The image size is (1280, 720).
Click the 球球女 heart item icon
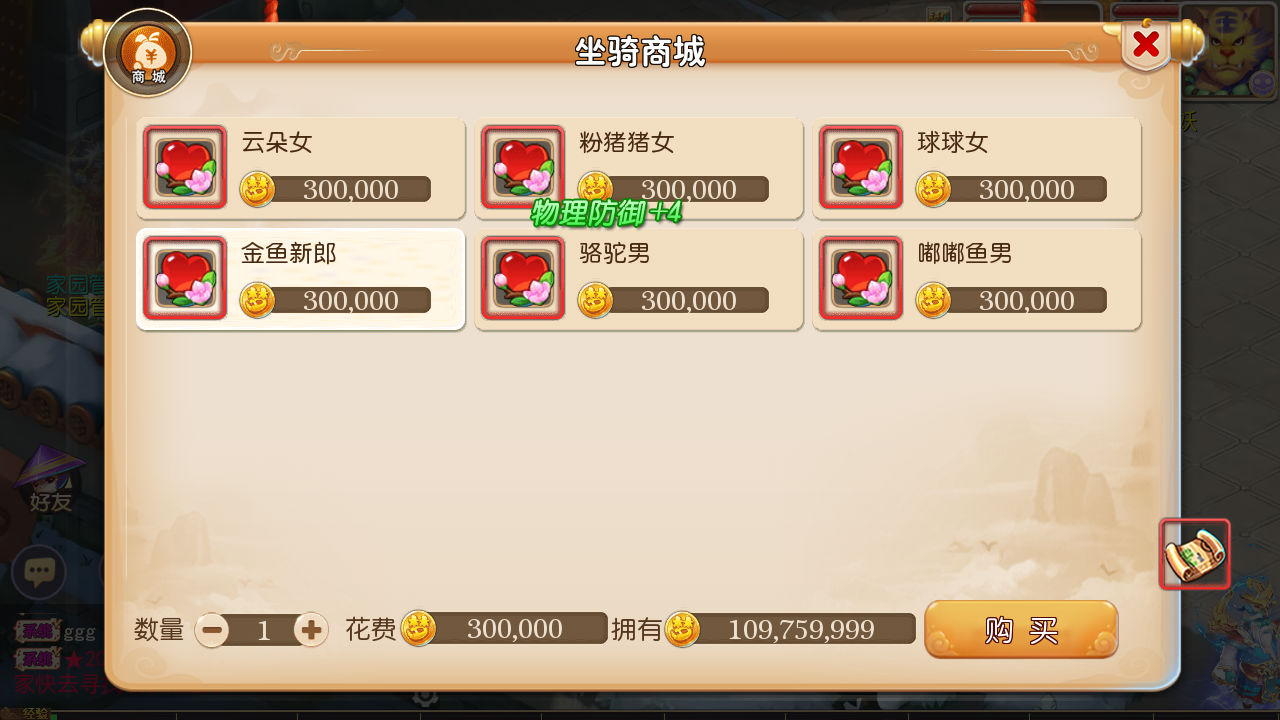[x=861, y=167]
